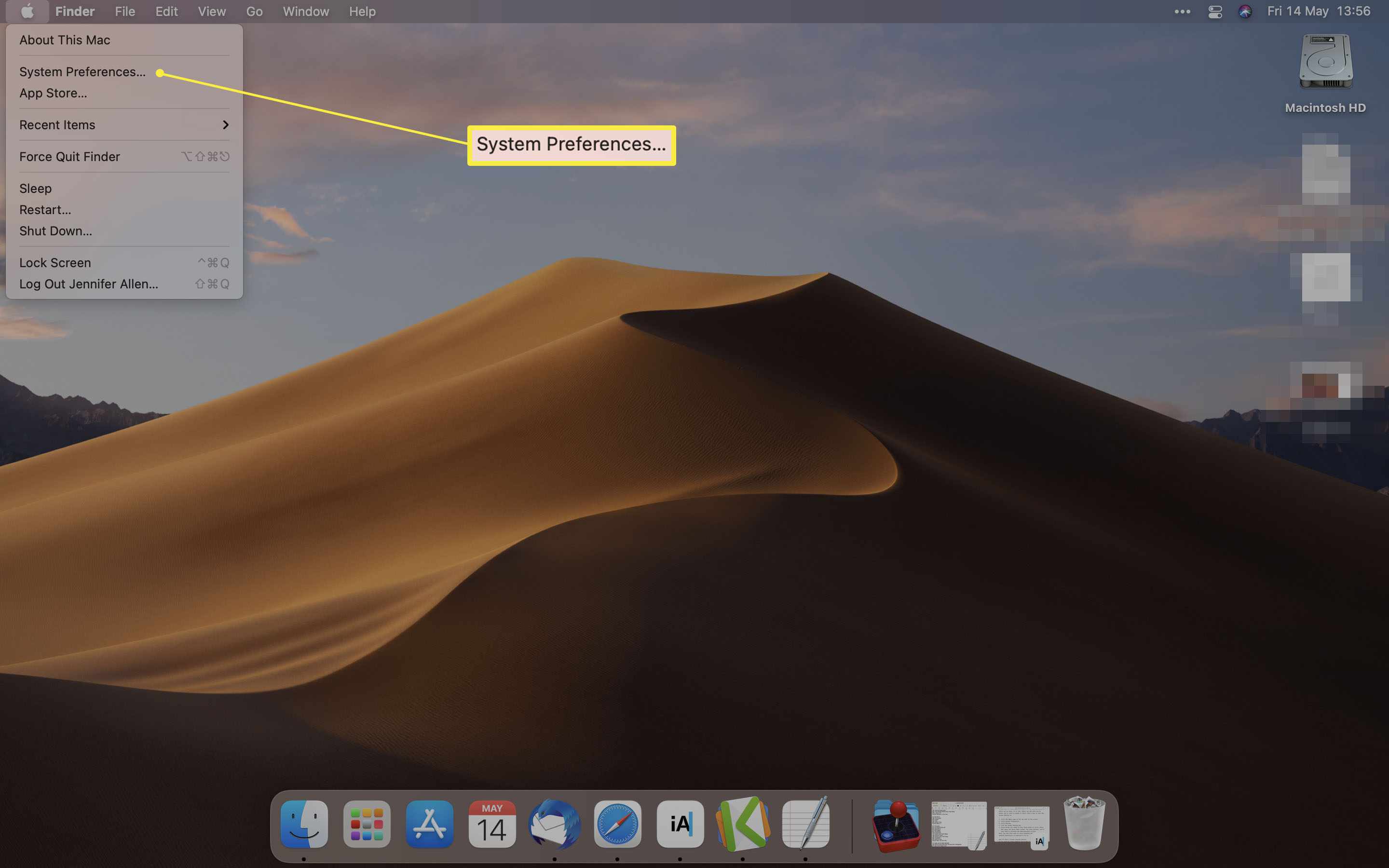Select Log Out Jennifer Allen…
This screenshot has width=1389, height=868.
pyautogui.click(x=124, y=284)
